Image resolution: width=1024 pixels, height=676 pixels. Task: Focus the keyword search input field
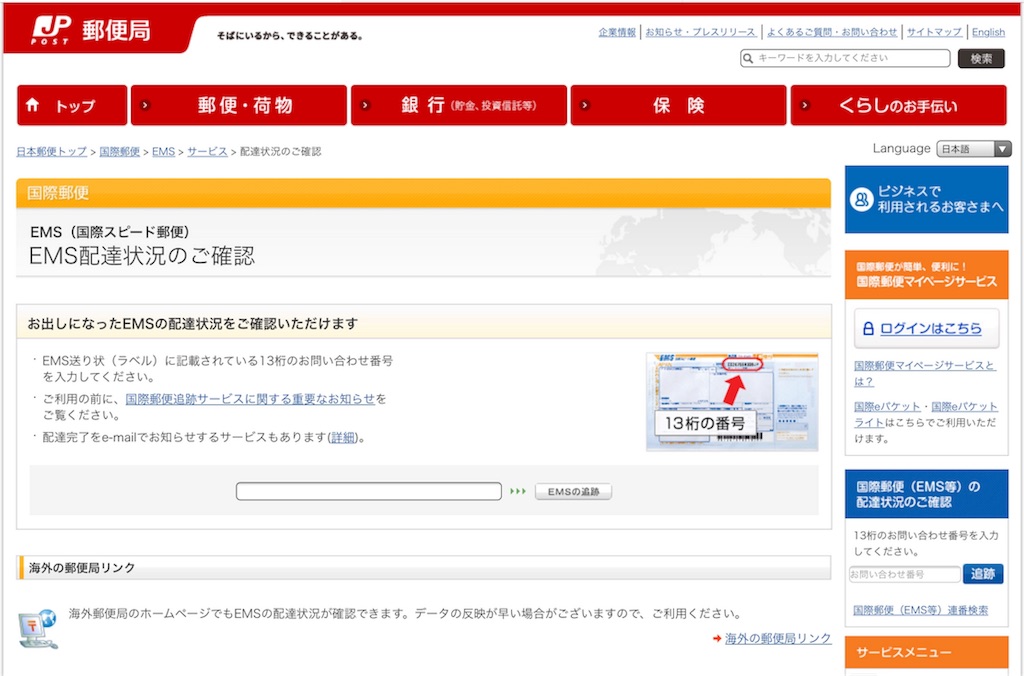pyautogui.click(x=845, y=58)
